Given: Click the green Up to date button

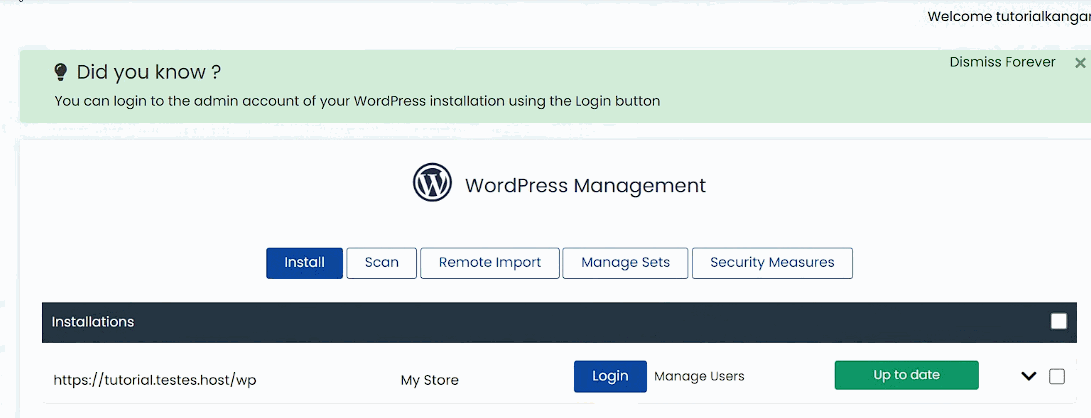Looking at the screenshot, I should [906, 375].
